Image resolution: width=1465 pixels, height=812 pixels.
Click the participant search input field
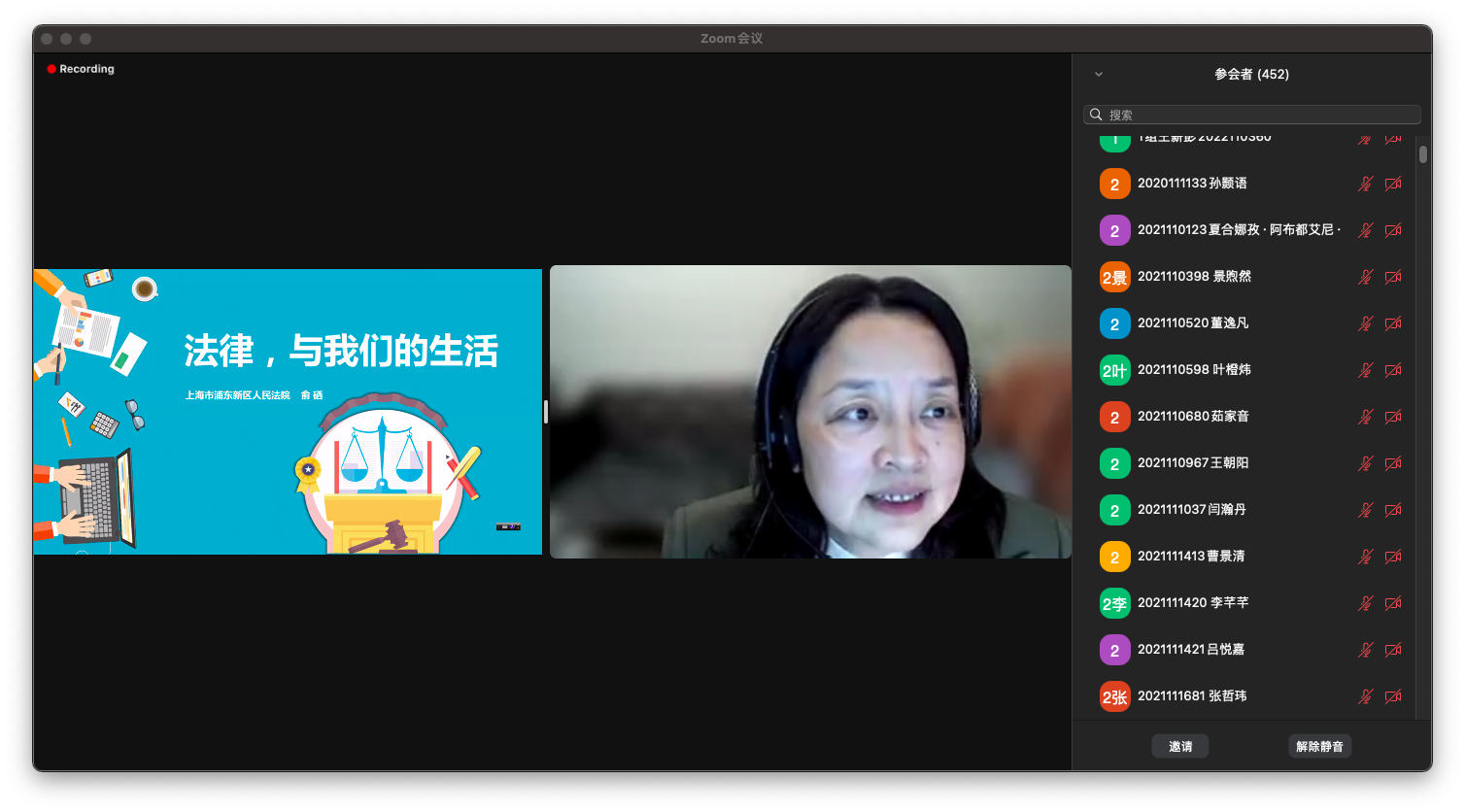click(x=1260, y=115)
